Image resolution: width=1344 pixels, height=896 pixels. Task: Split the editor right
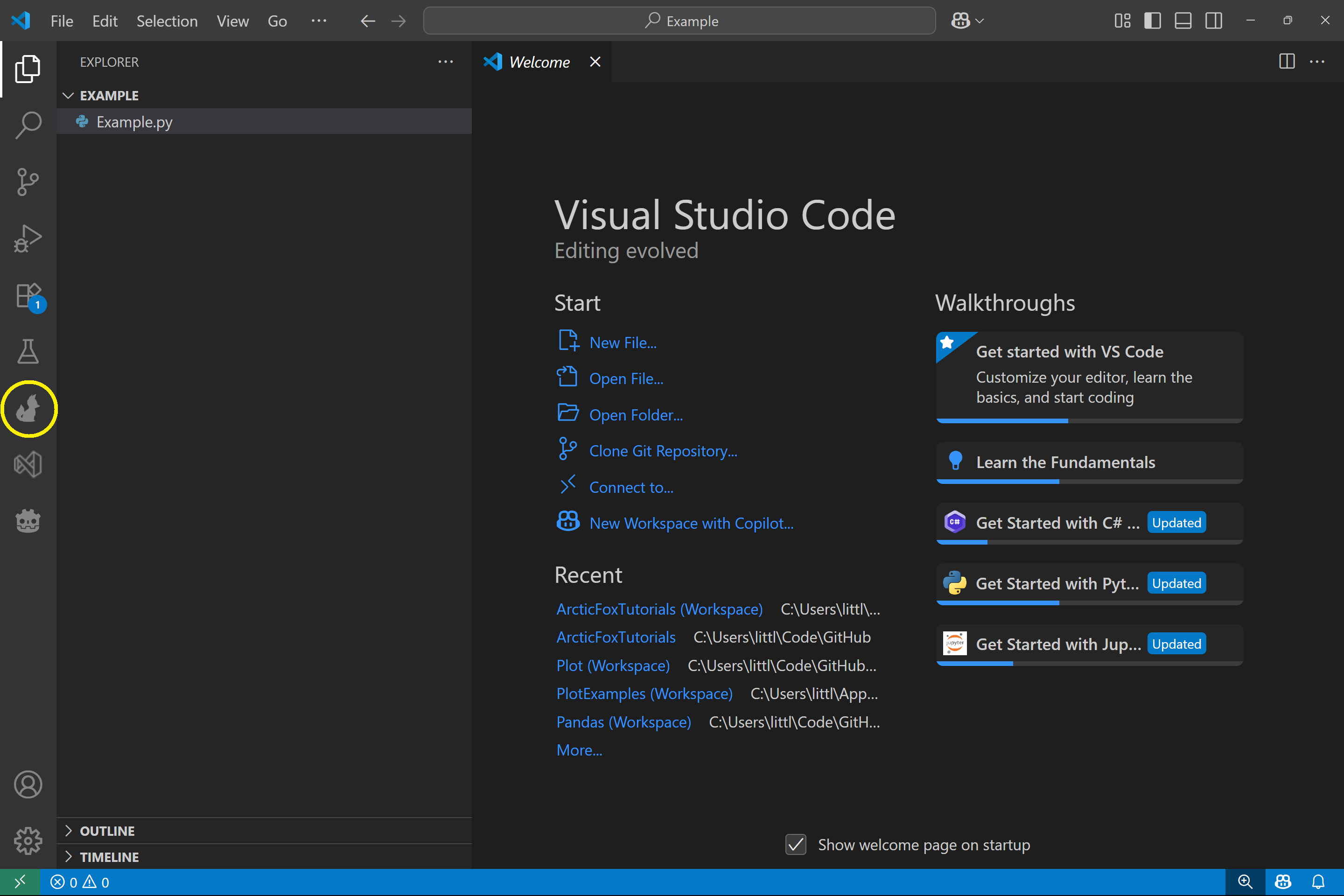coord(1286,61)
